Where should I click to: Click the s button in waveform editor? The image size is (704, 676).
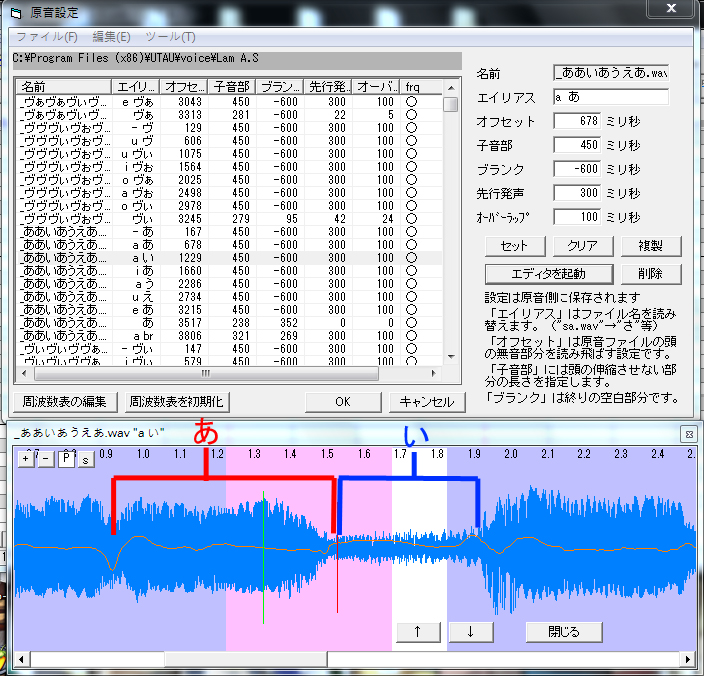[x=86, y=459]
